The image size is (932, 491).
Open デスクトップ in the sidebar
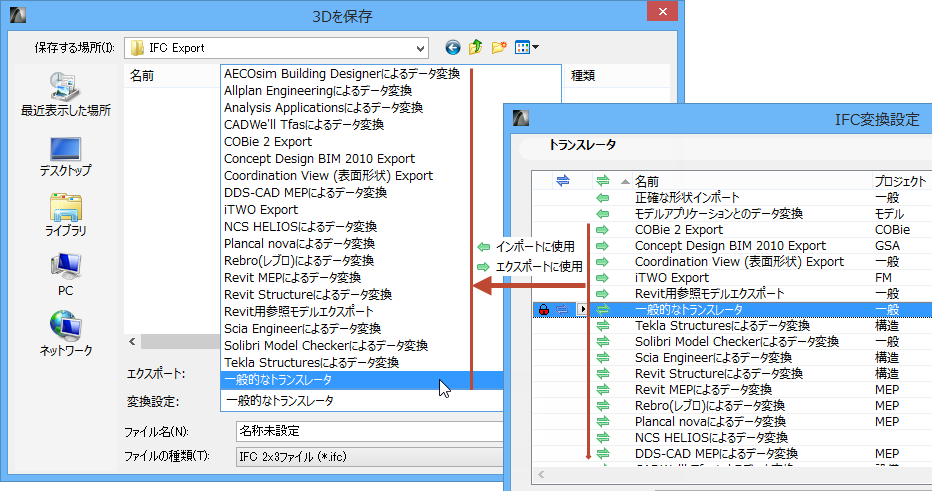pos(65,156)
